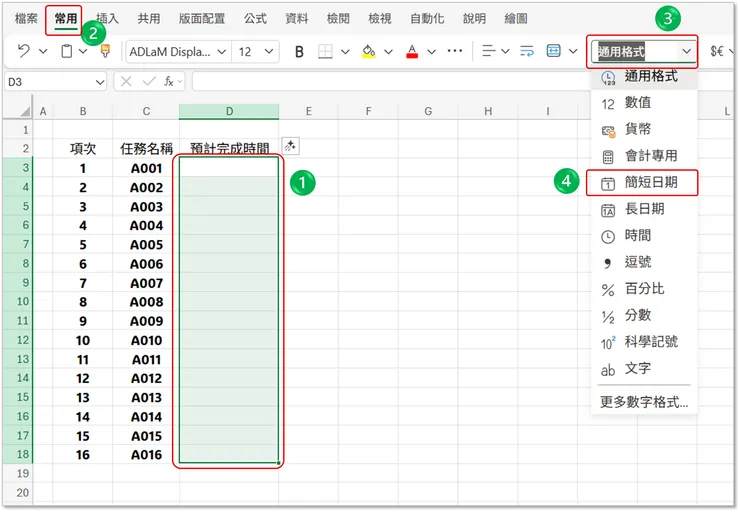Open 更多數字格式... dialog
Viewport: 740px width, 512px height.
[644, 402]
